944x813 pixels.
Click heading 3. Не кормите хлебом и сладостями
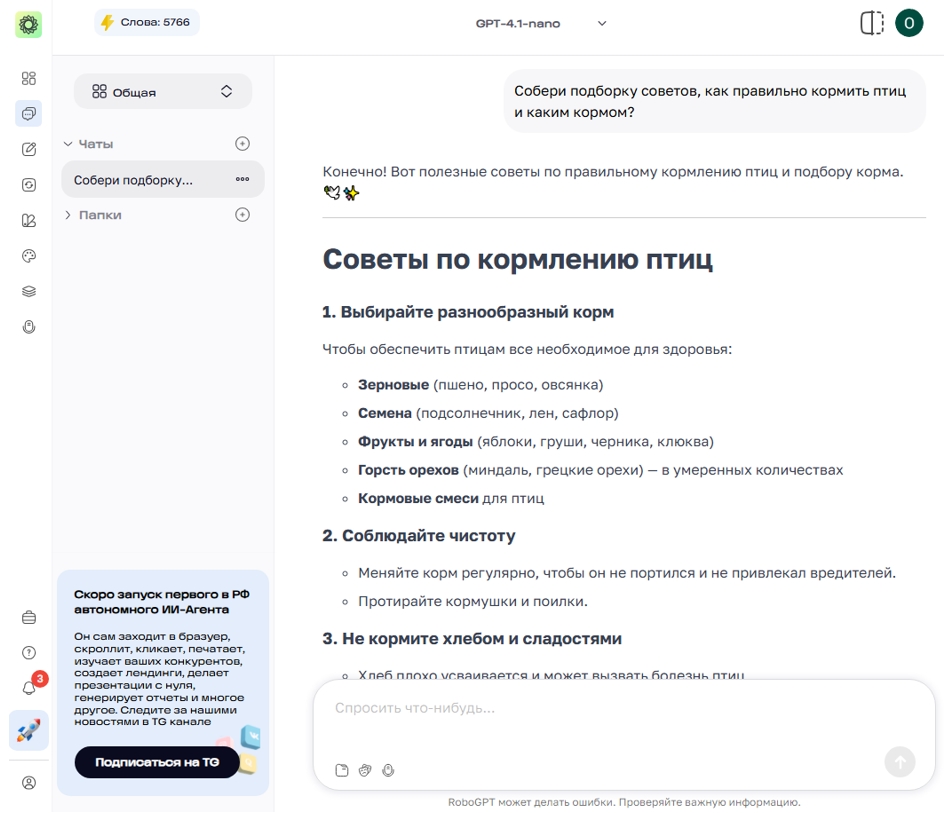pos(472,638)
